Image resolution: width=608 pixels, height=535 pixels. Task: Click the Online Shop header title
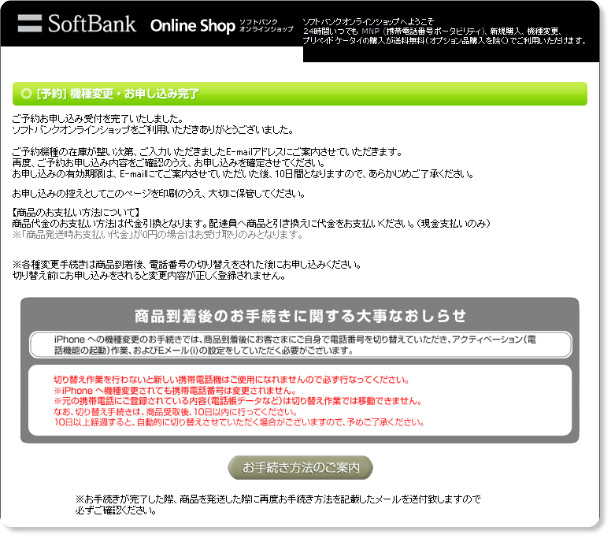point(192,26)
